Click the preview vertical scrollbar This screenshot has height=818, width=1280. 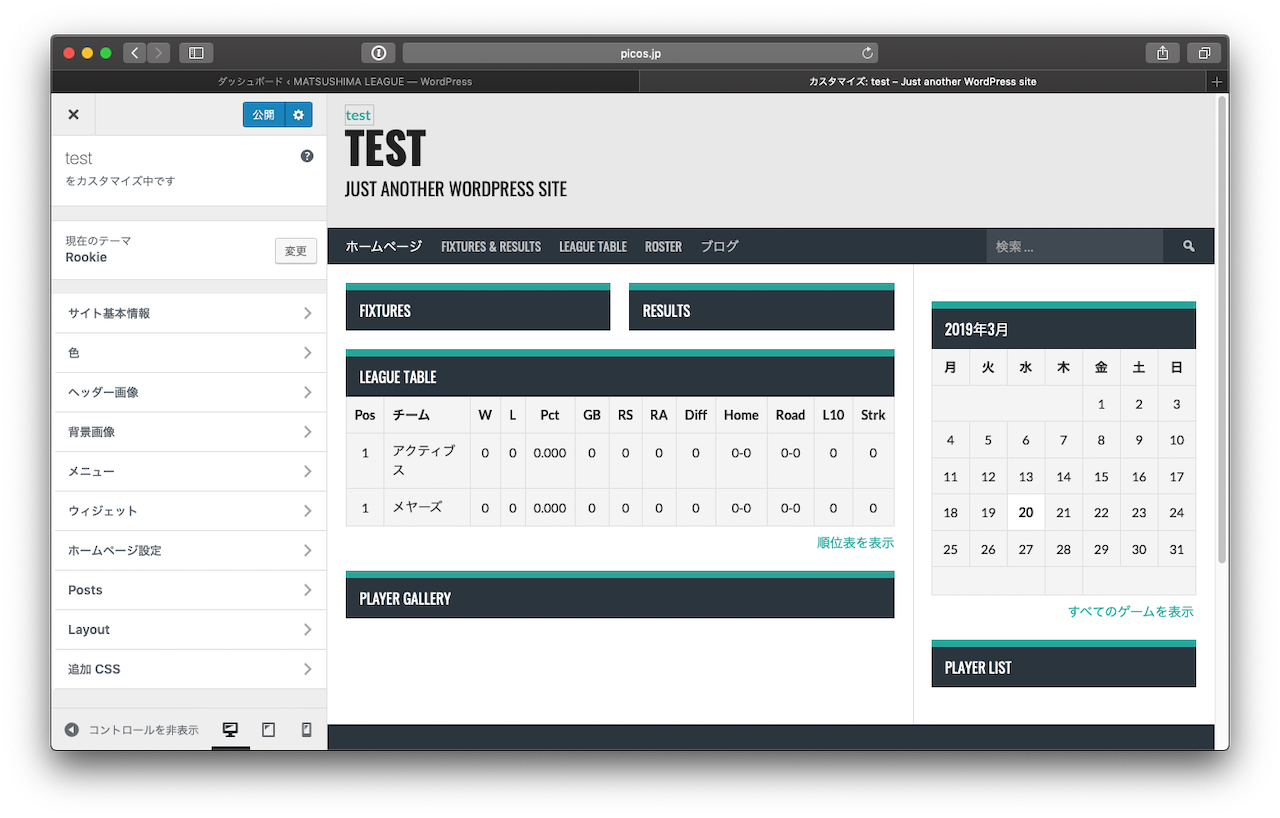coord(1221,329)
